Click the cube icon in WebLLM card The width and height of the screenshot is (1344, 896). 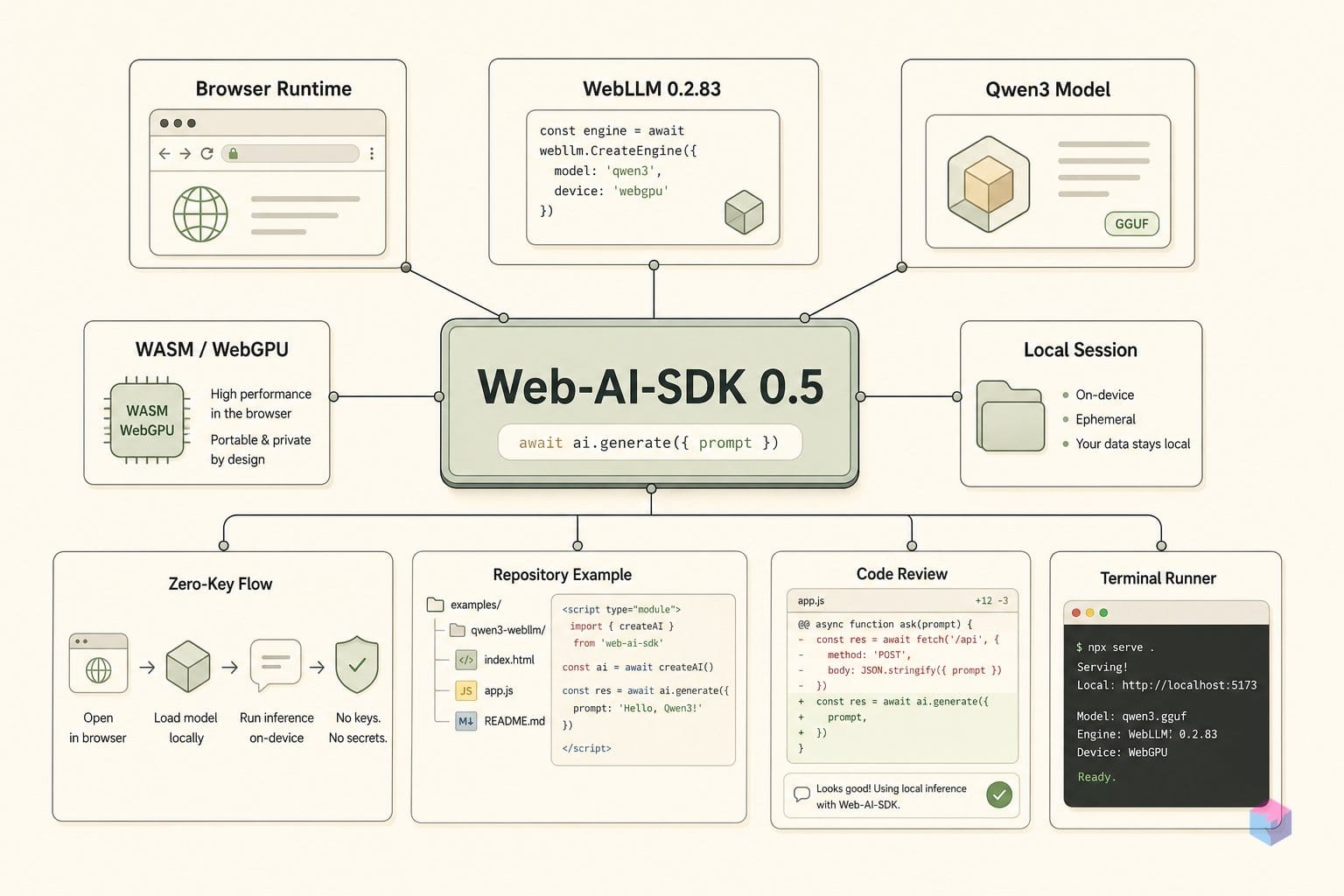[745, 212]
